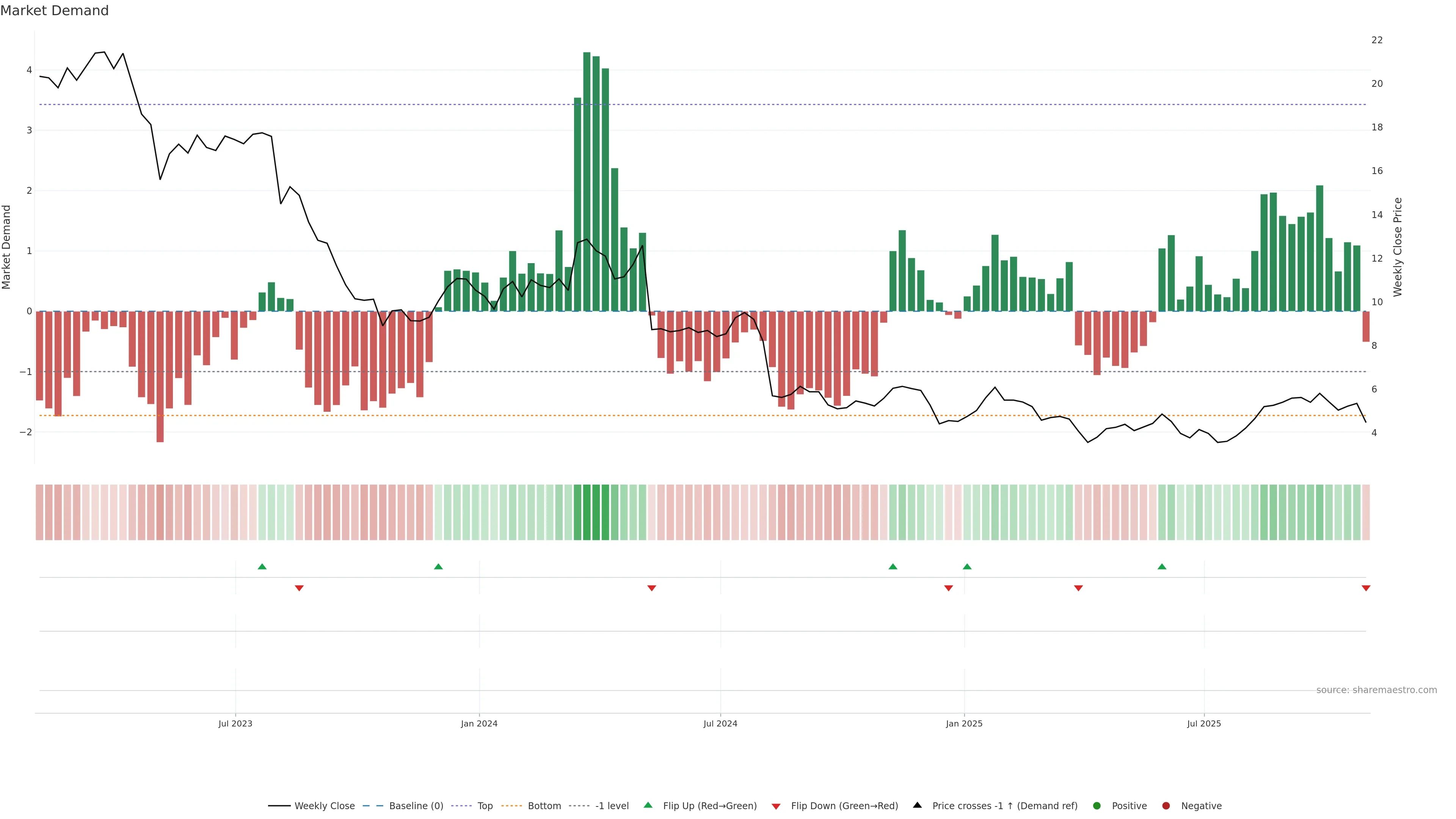Click the green Flip Up marker before Jan 2024
The width and height of the screenshot is (1456, 819).
click(x=438, y=566)
